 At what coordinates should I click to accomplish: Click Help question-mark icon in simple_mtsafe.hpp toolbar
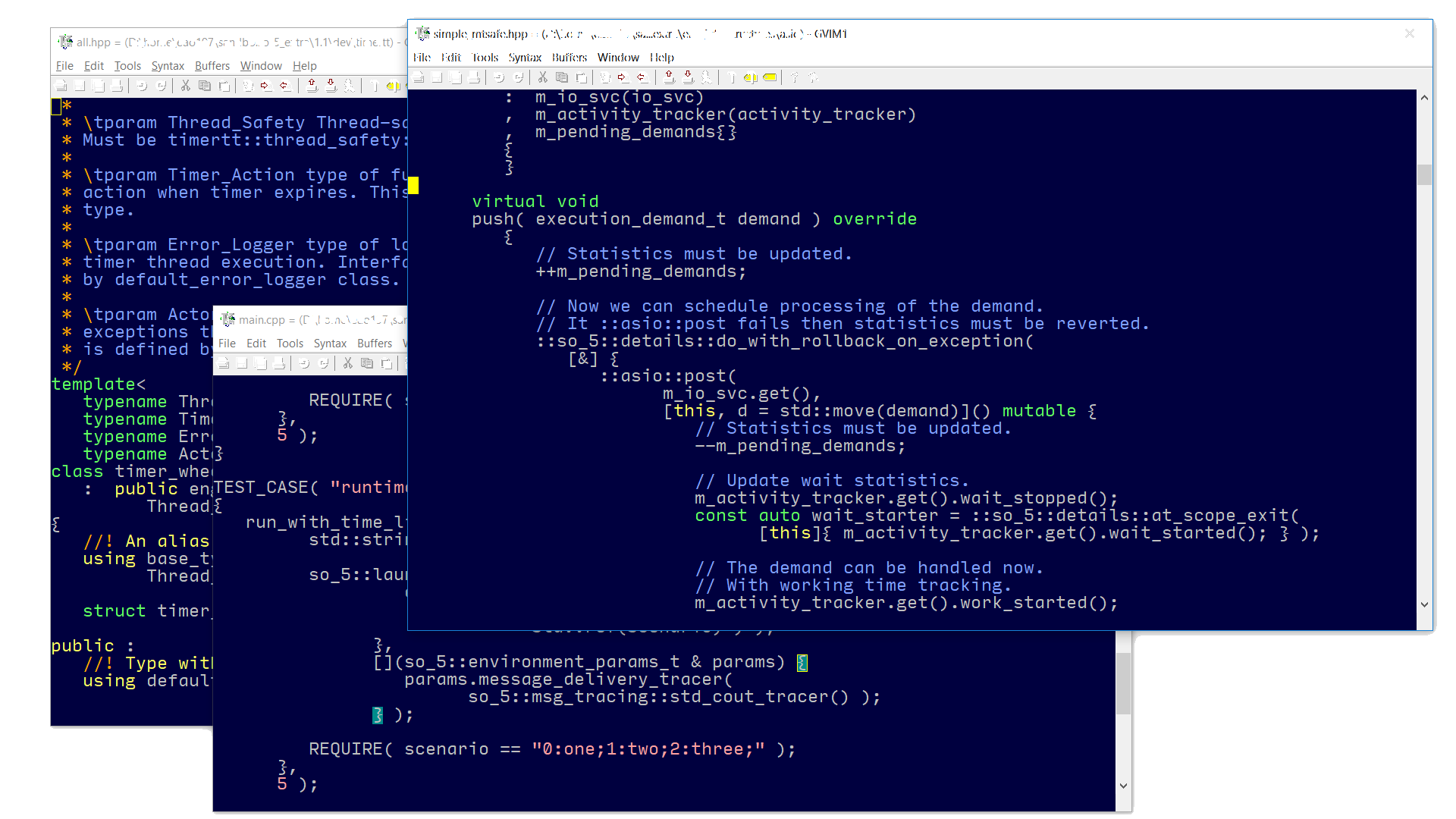point(794,77)
